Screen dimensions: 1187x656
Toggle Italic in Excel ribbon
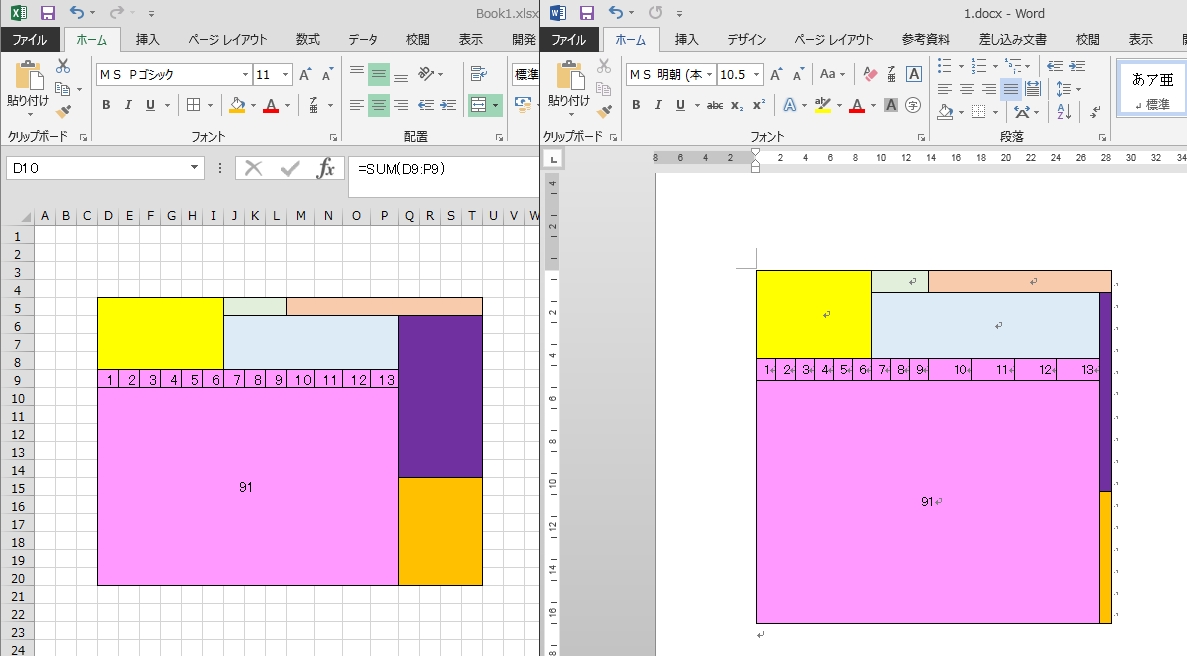[128, 105]
